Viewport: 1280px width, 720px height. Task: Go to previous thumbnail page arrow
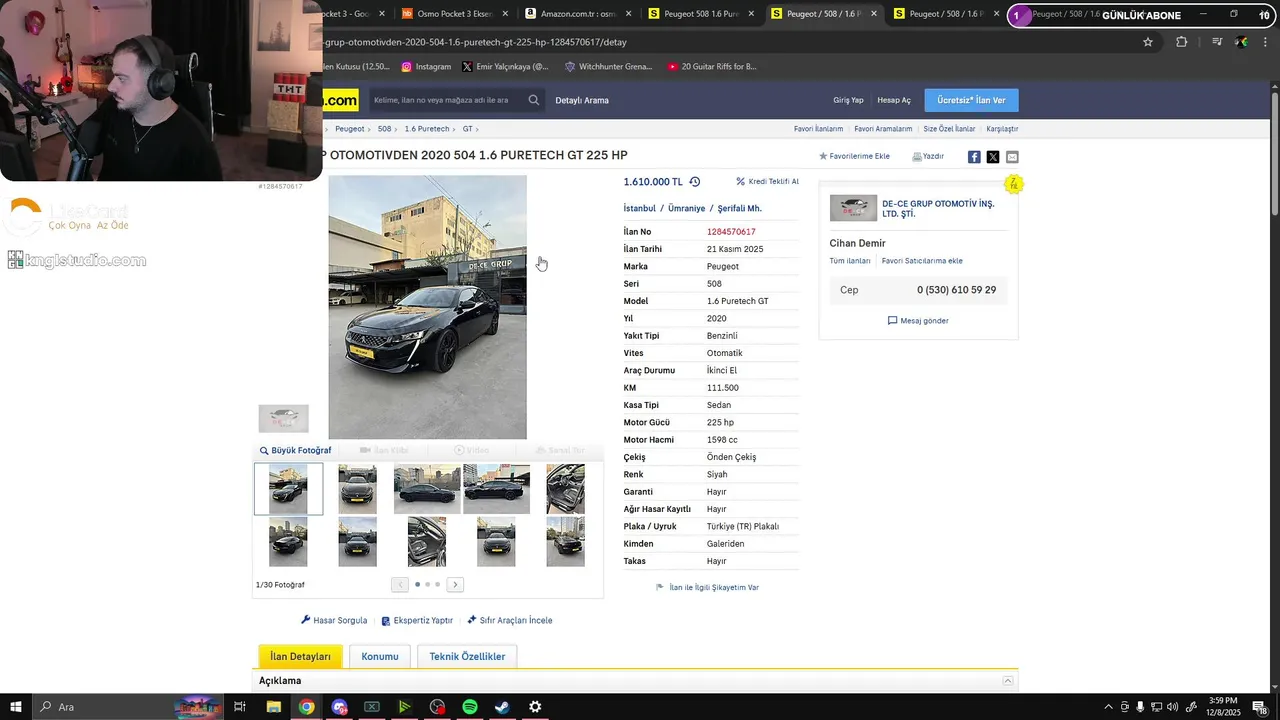pyautogui.click(x=400, y=584)
